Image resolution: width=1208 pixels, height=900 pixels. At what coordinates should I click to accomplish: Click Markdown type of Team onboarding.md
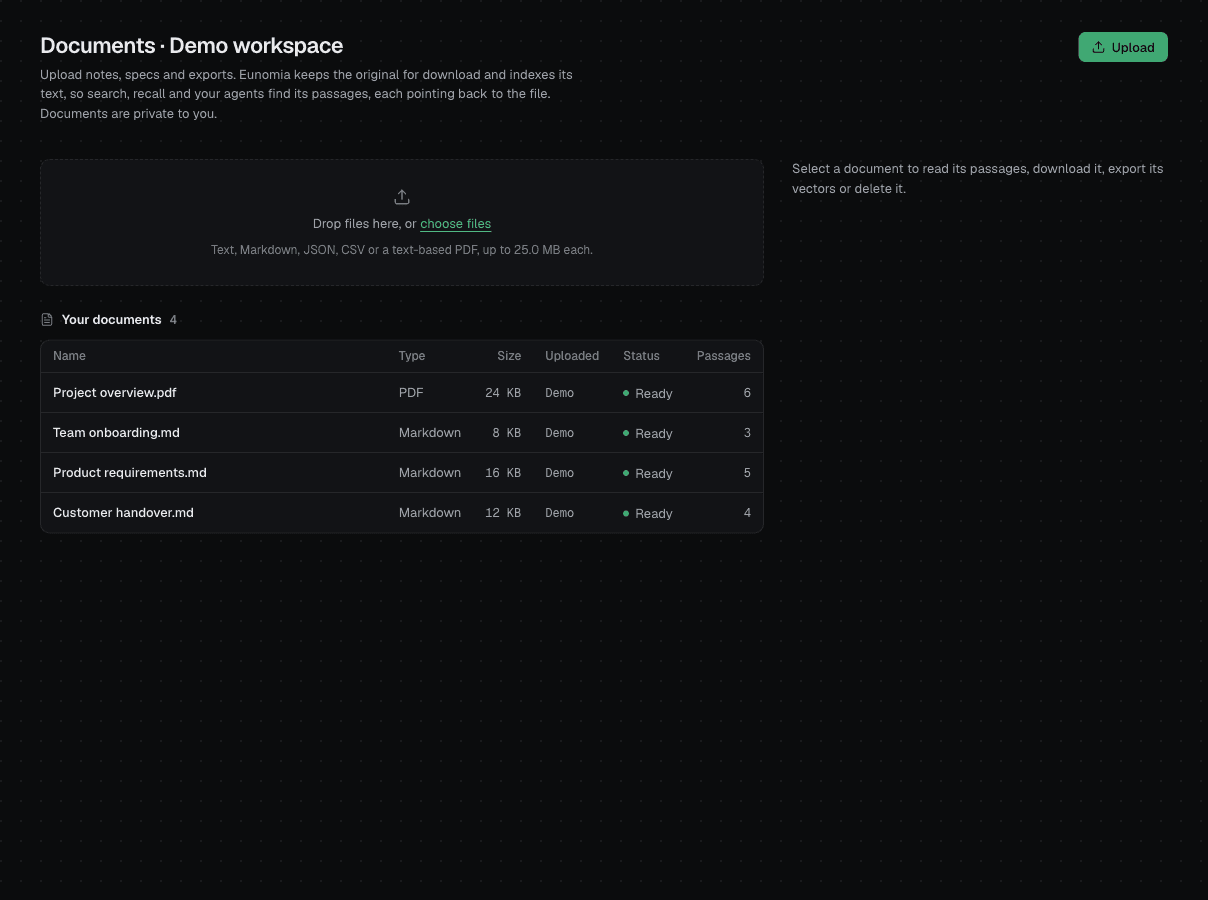point(430,433)
